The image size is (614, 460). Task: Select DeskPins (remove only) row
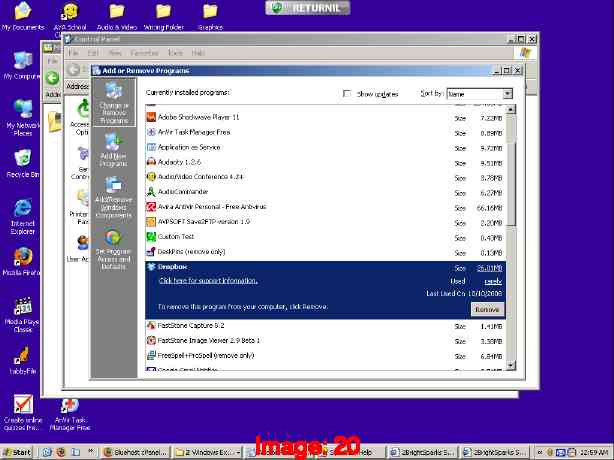(325, 252)
